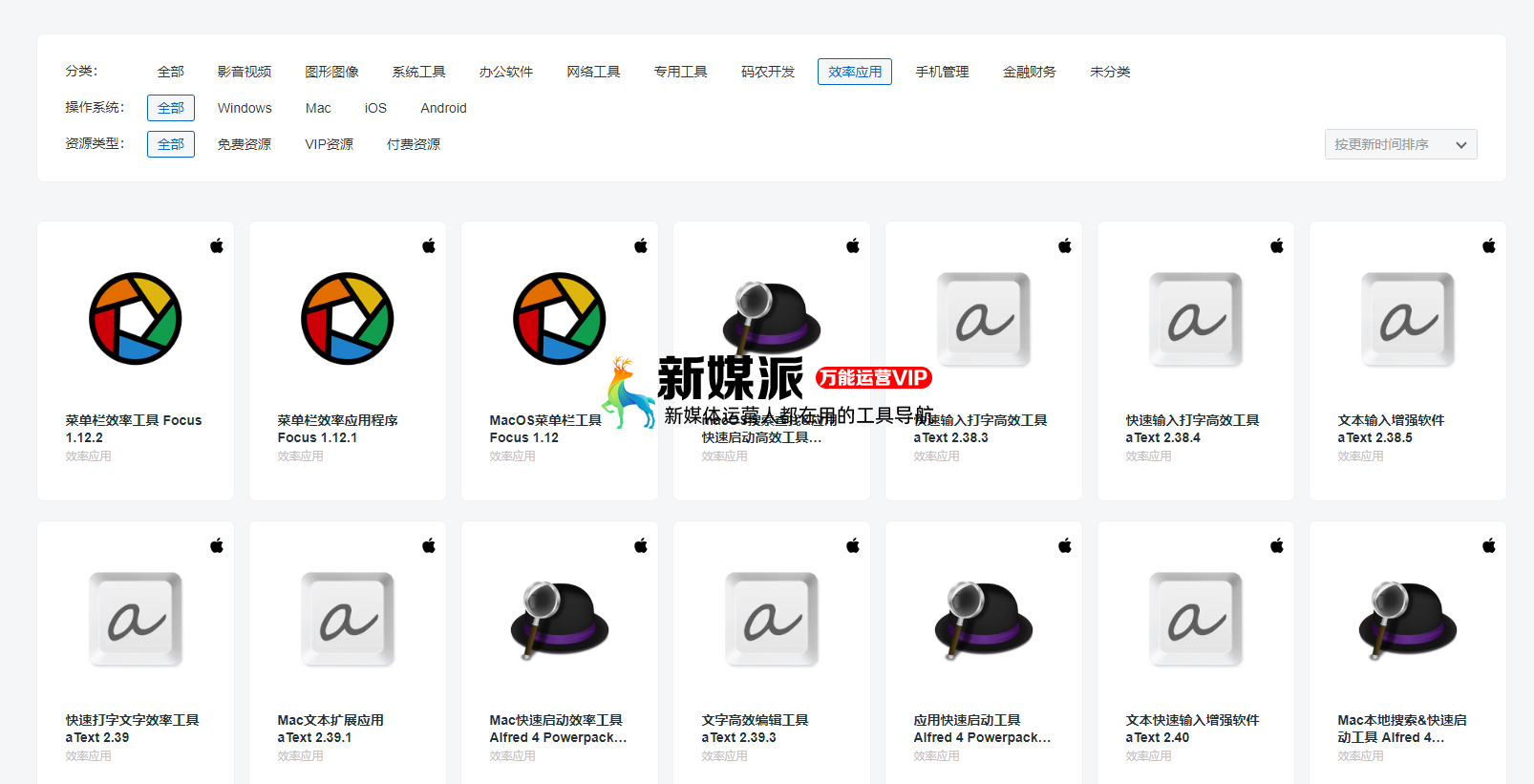Image resolution: width=1534 pixels, height=784 pixels.
Task: Open title 文本输入增强软件 aText 2.38.5
Action: tap(1391, 429)
